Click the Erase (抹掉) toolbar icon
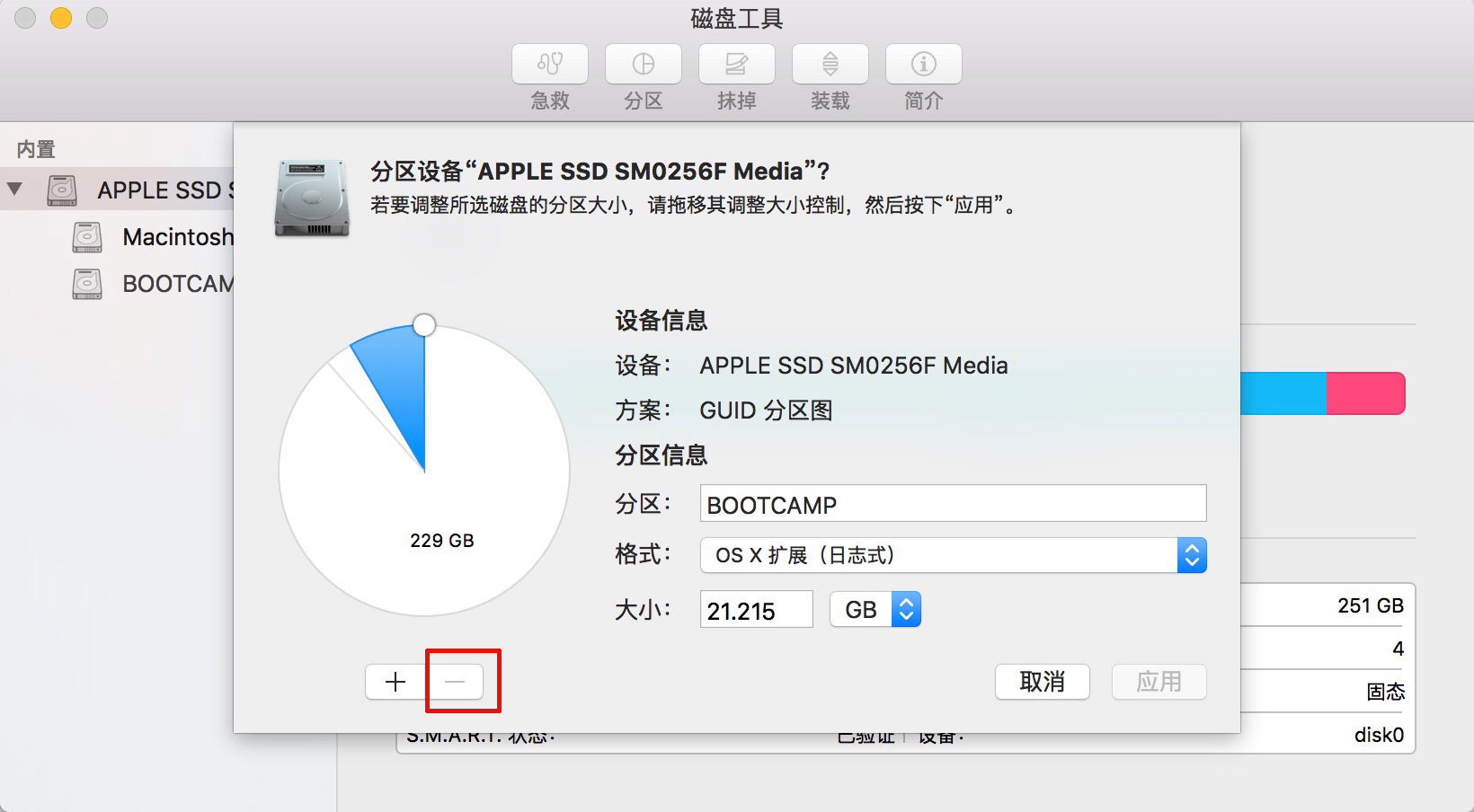1474x812 pixels. coord(737,65)
